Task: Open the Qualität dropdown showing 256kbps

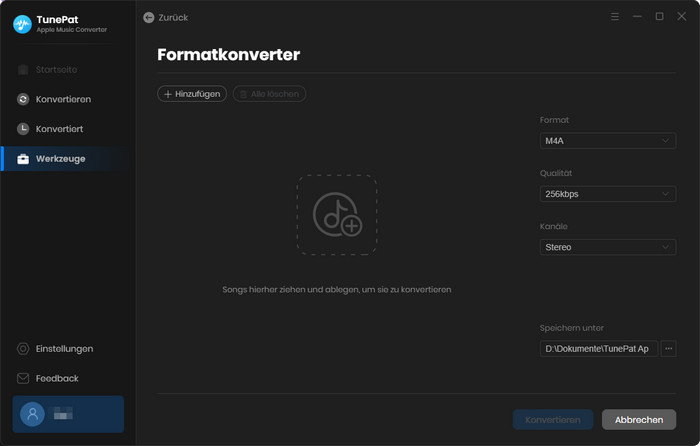Action: tap(608, 194)
